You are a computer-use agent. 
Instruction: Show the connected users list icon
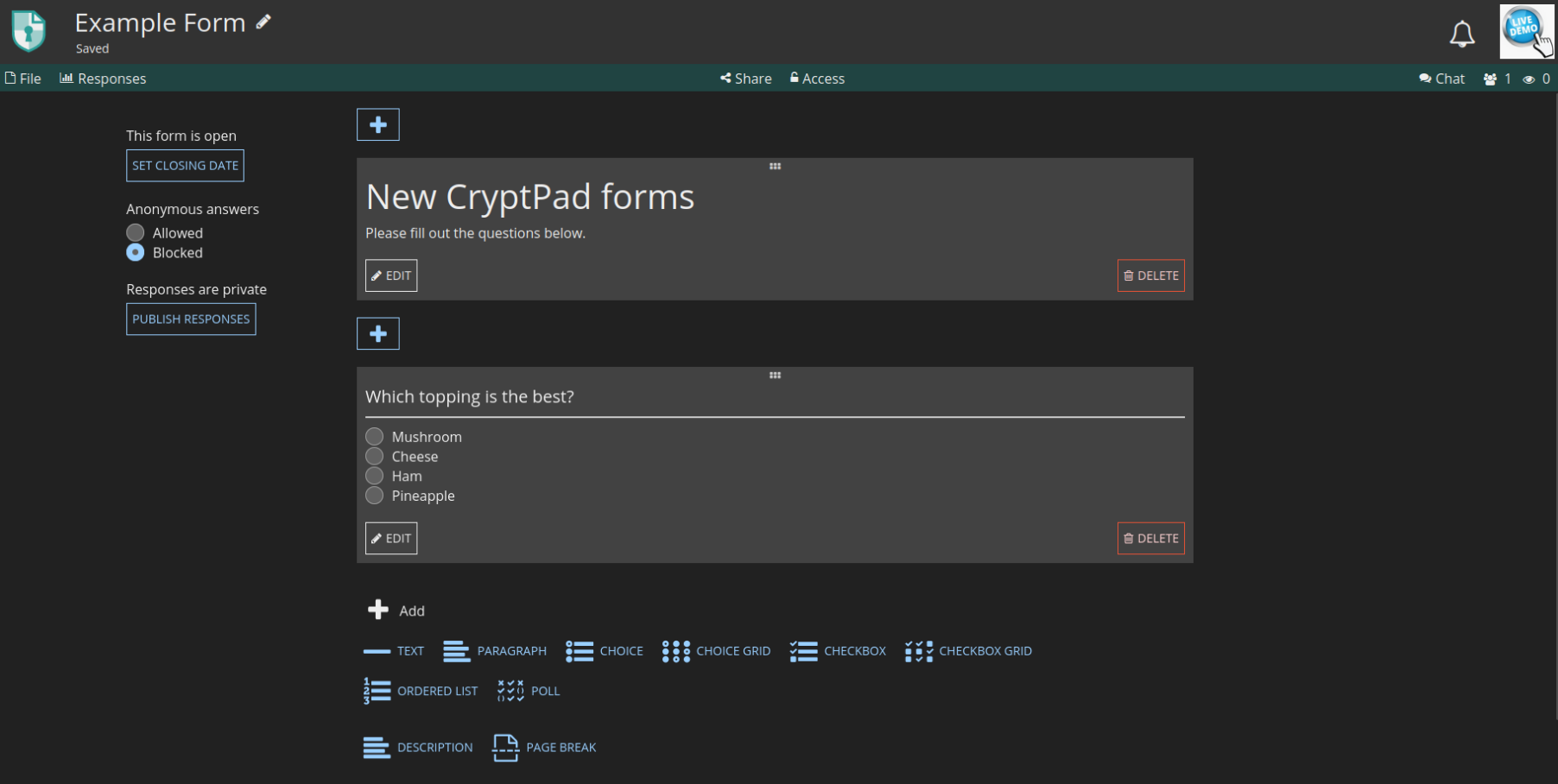[1490, 79]
